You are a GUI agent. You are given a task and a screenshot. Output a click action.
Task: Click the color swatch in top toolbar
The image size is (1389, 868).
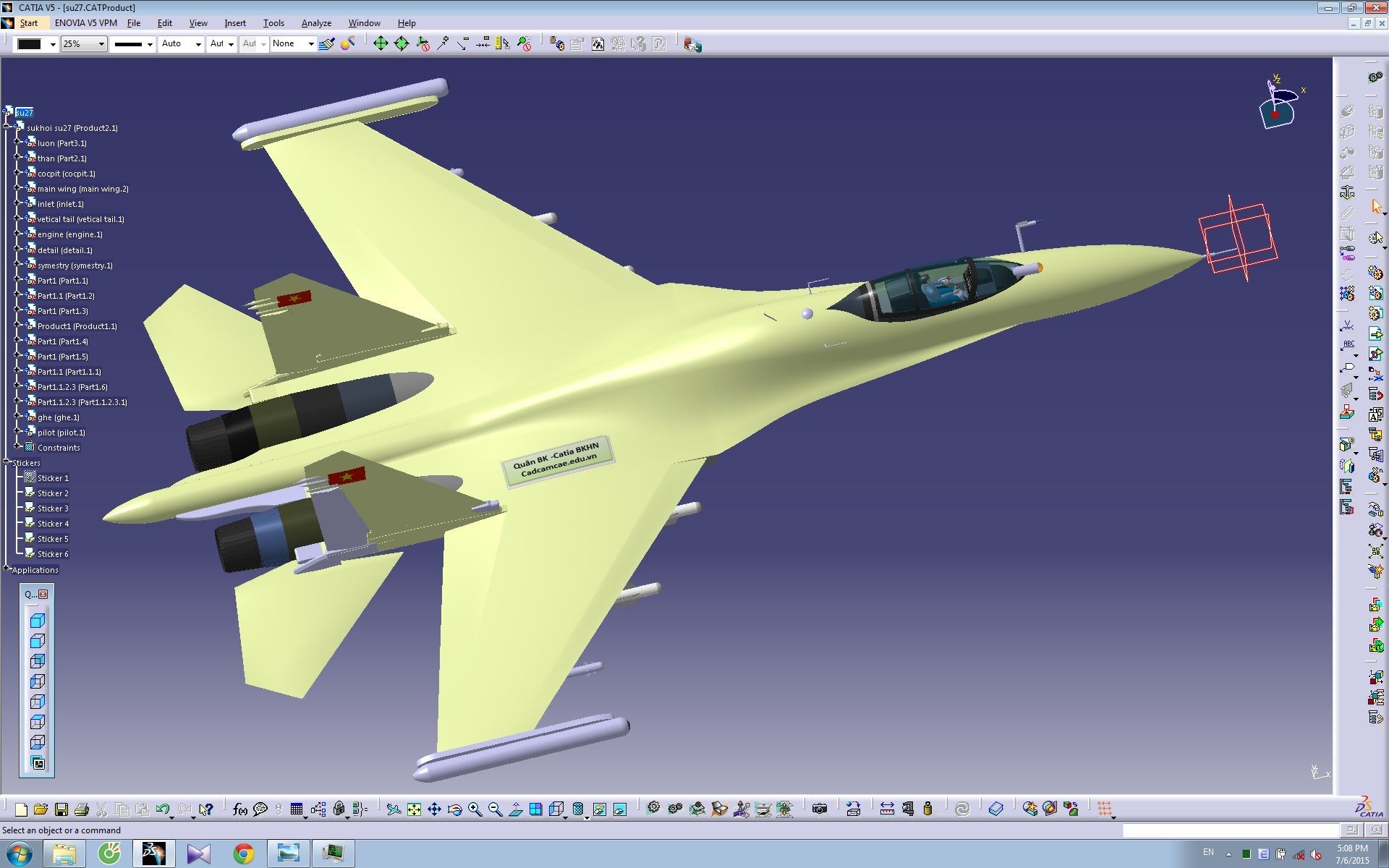click(x=28, y=44)
